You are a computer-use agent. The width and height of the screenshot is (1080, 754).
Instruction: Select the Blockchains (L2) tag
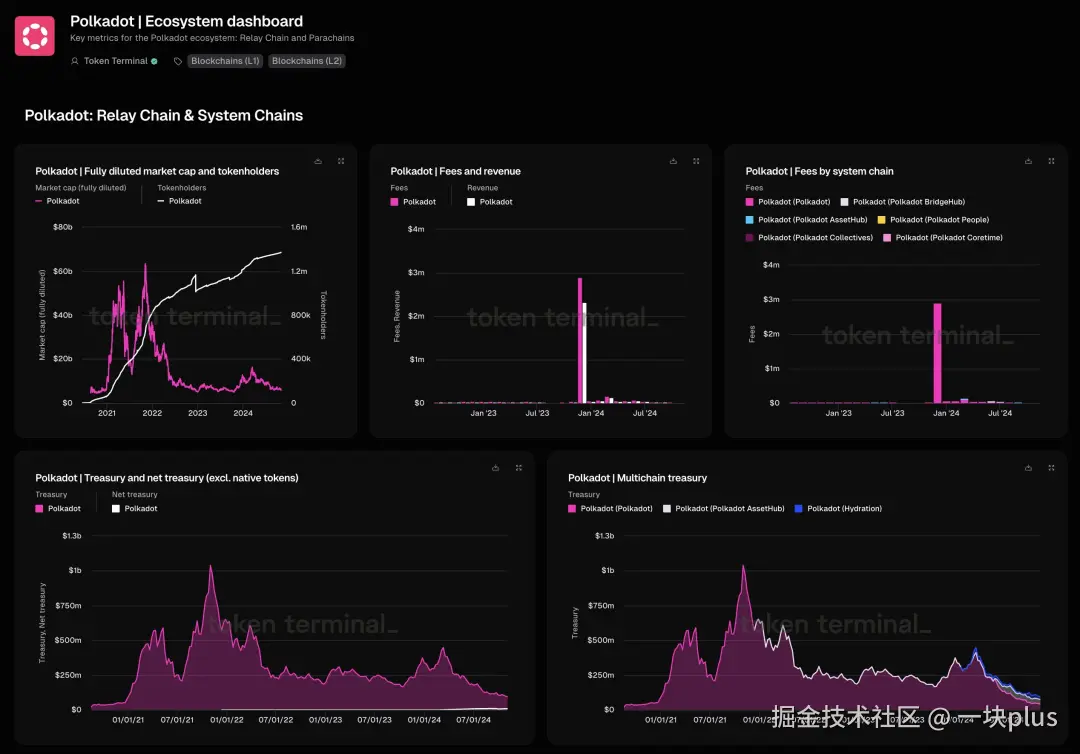(307, 61)
